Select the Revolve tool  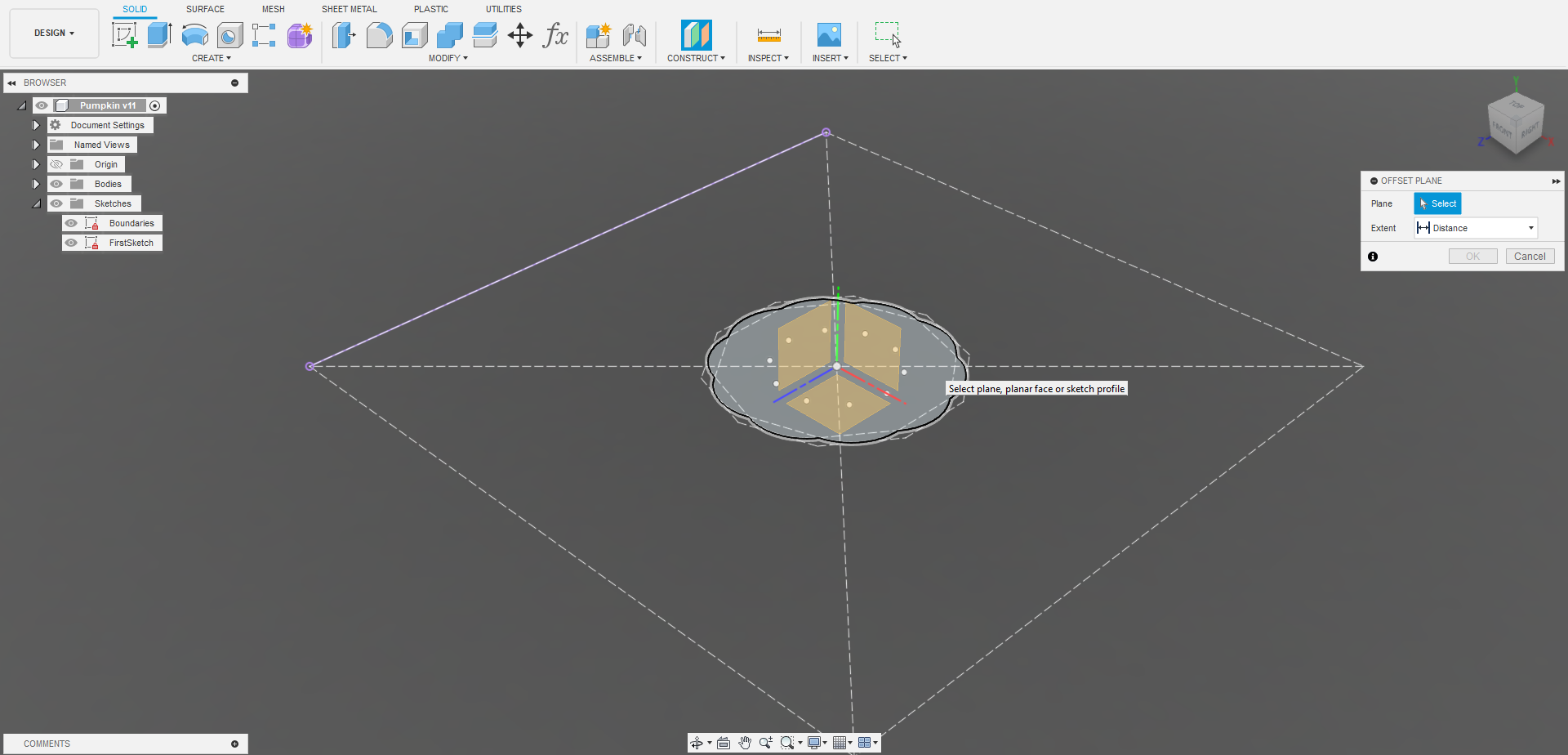coord(195,35)
